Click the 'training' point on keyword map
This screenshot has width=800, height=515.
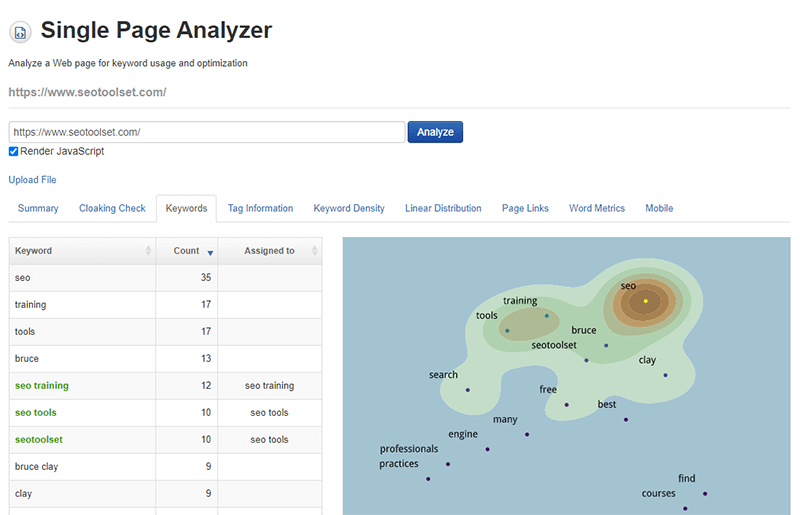pos(546,316)
